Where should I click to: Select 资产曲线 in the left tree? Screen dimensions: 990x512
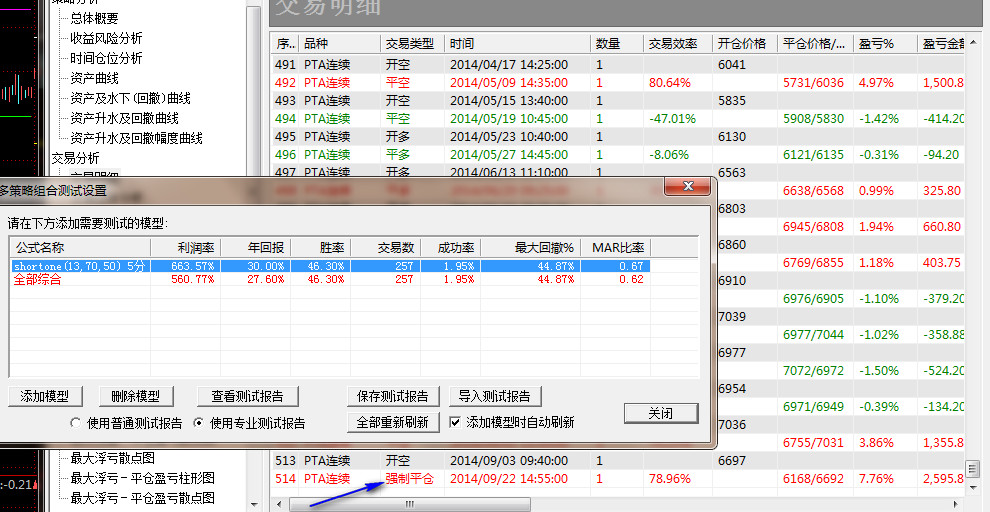pos(94,78)
